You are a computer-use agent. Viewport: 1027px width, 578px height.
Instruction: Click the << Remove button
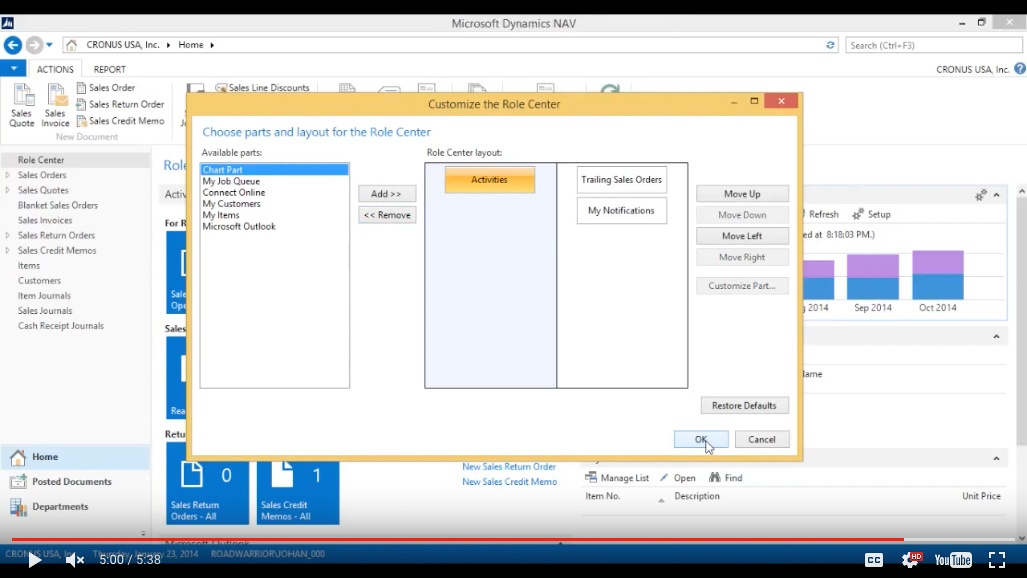tap(386, 215)
